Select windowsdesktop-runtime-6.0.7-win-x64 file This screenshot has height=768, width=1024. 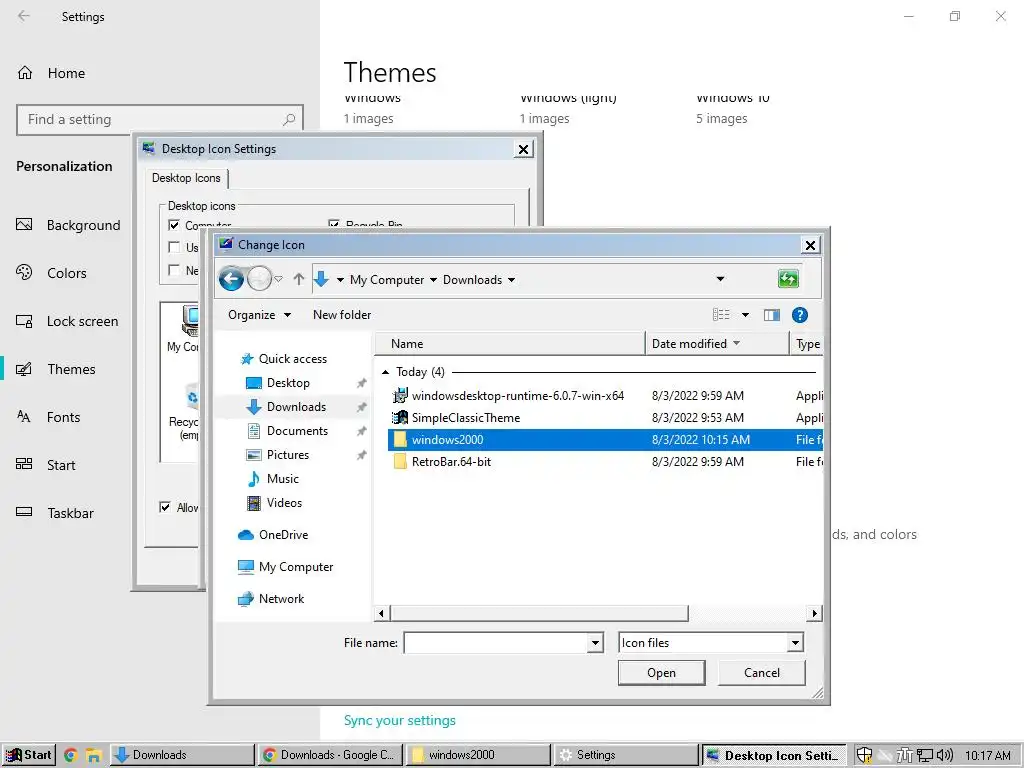click(517, 396)
